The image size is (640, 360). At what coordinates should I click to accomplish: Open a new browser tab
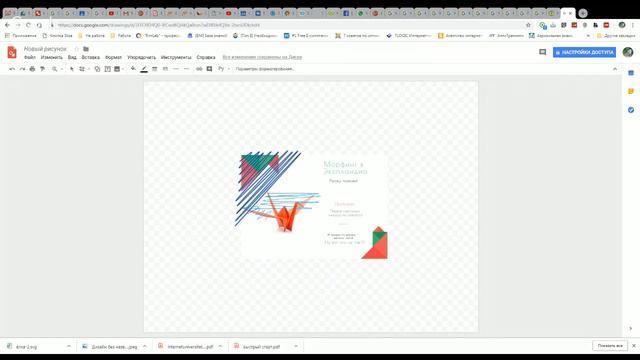[583, 13]
